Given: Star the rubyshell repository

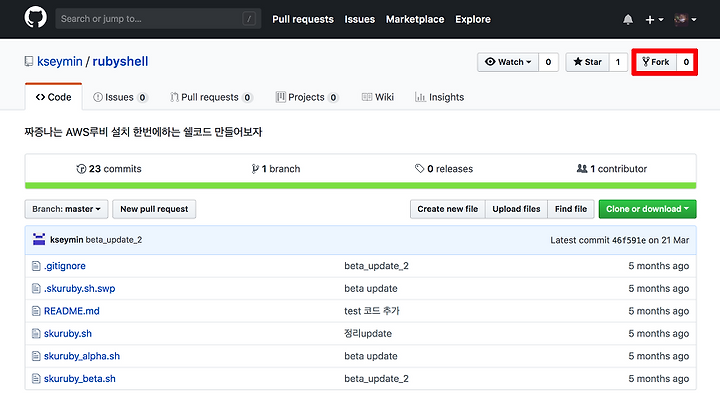Looking at the screenshot, I should 587,62.
